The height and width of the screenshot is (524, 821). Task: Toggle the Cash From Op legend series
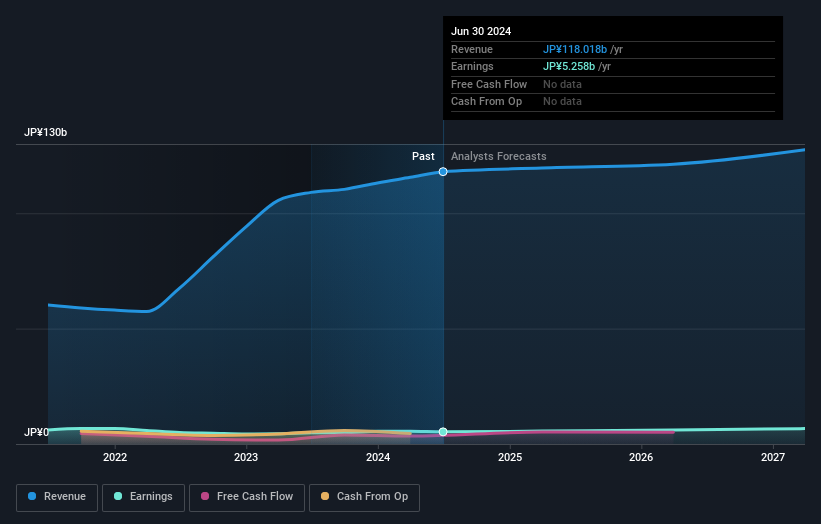364,497
